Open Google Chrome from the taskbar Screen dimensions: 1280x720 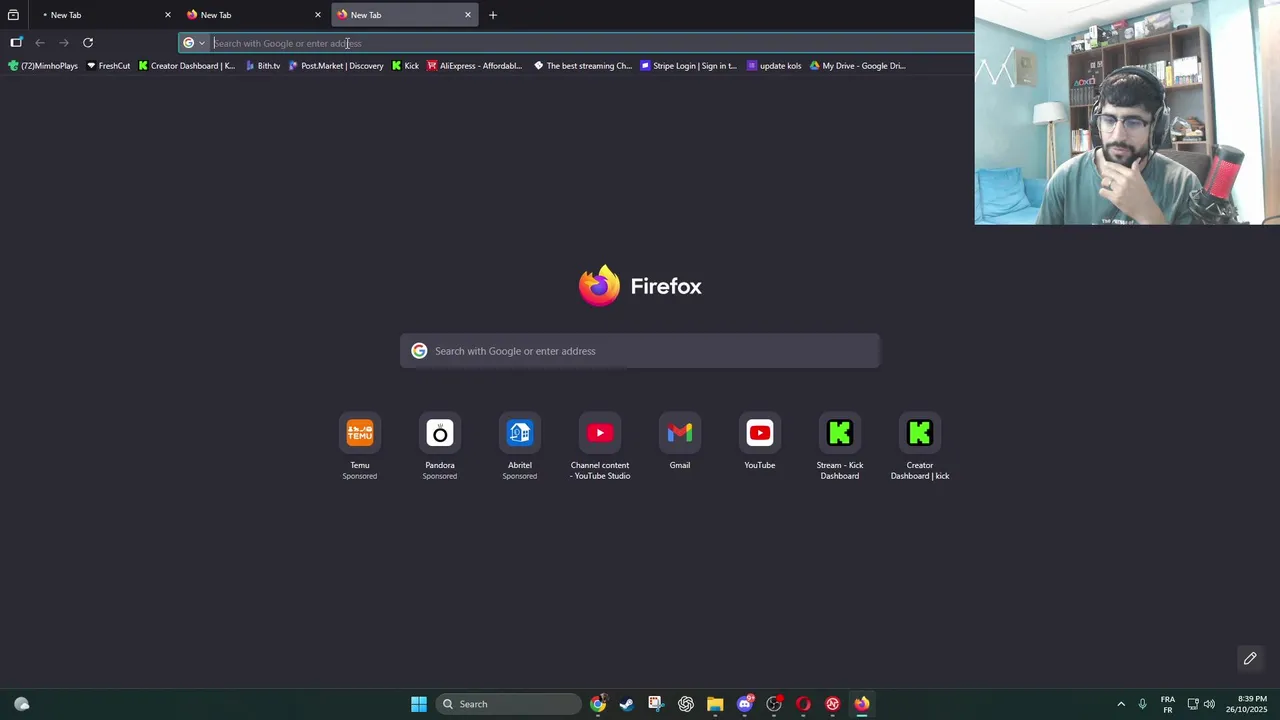pyautogui.click(x=597, y=704)
